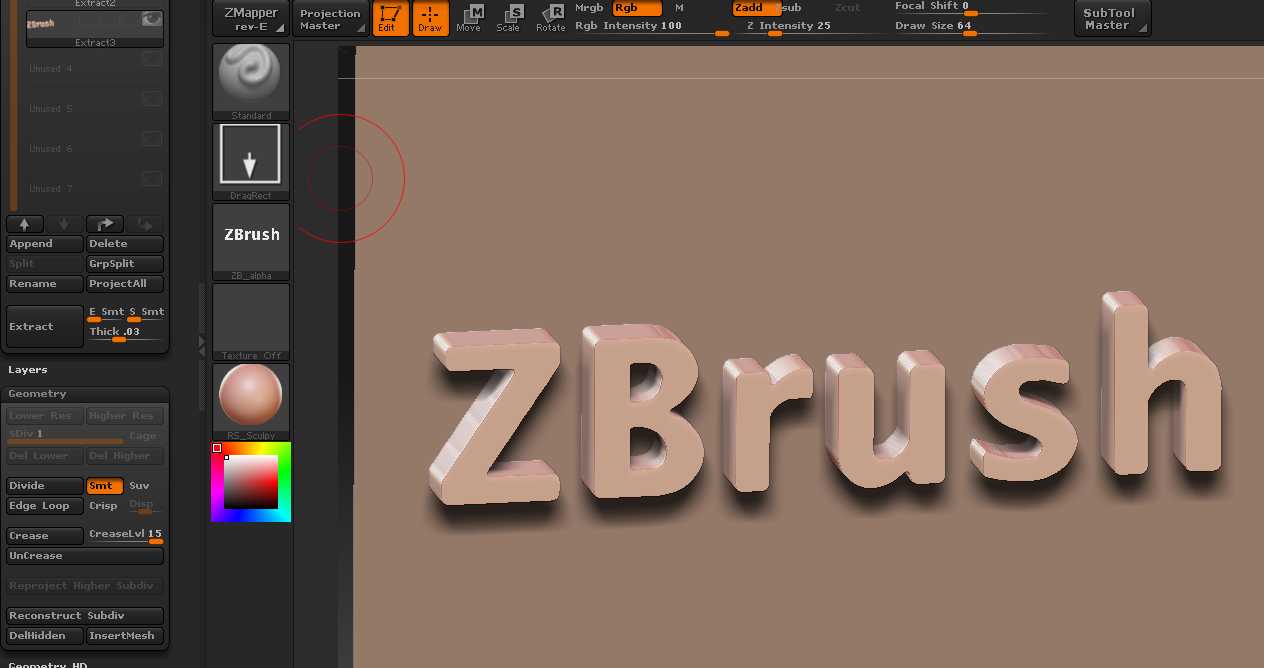
Task: Toggle the Rgb painting mode
Action: click(636, 8)
